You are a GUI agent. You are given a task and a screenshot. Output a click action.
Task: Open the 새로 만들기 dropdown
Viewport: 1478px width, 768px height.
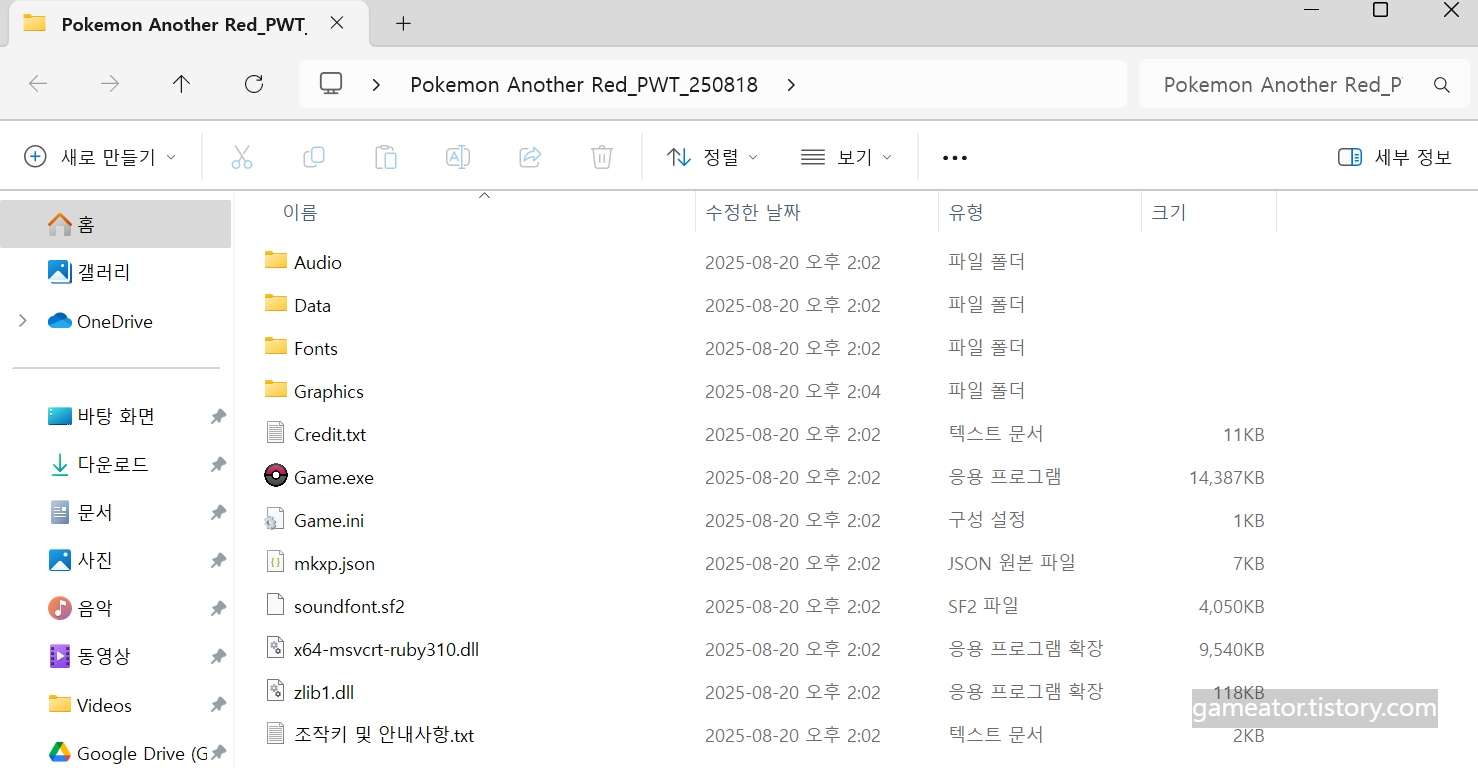tap(100, 157)
